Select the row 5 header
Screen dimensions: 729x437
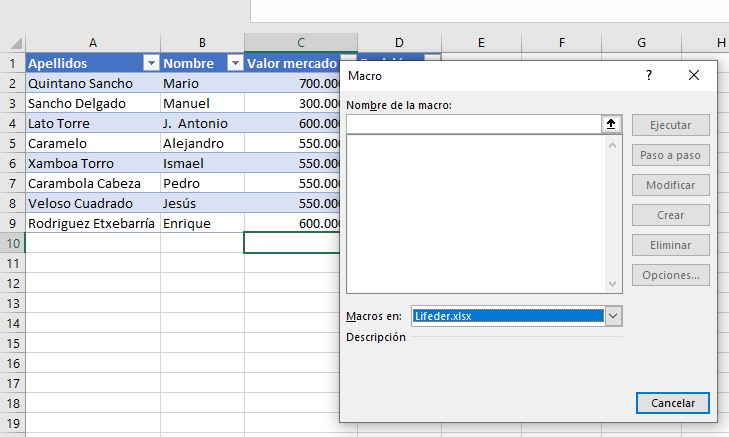(12, 143)
